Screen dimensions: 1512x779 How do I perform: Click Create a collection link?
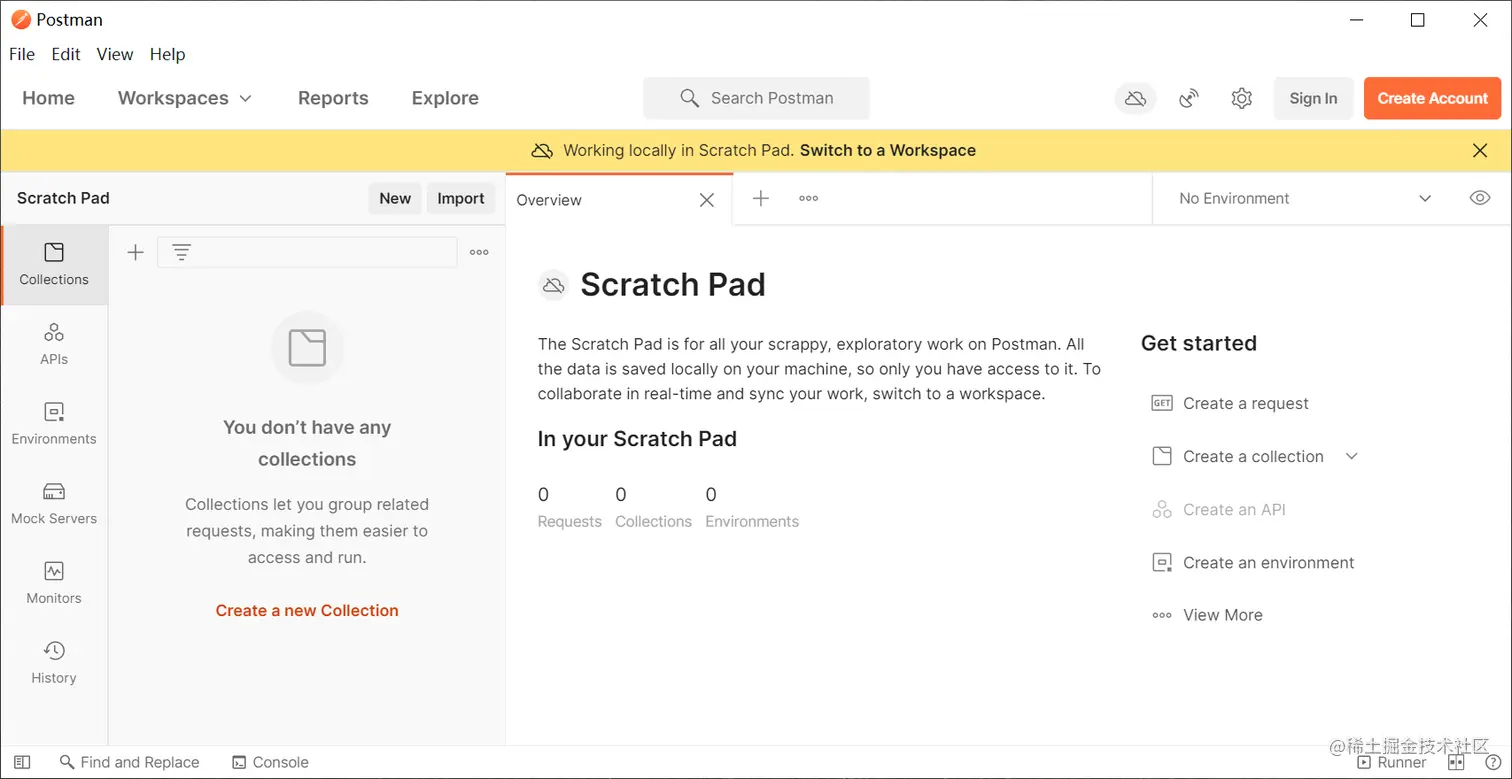[x=1253, y=456]
